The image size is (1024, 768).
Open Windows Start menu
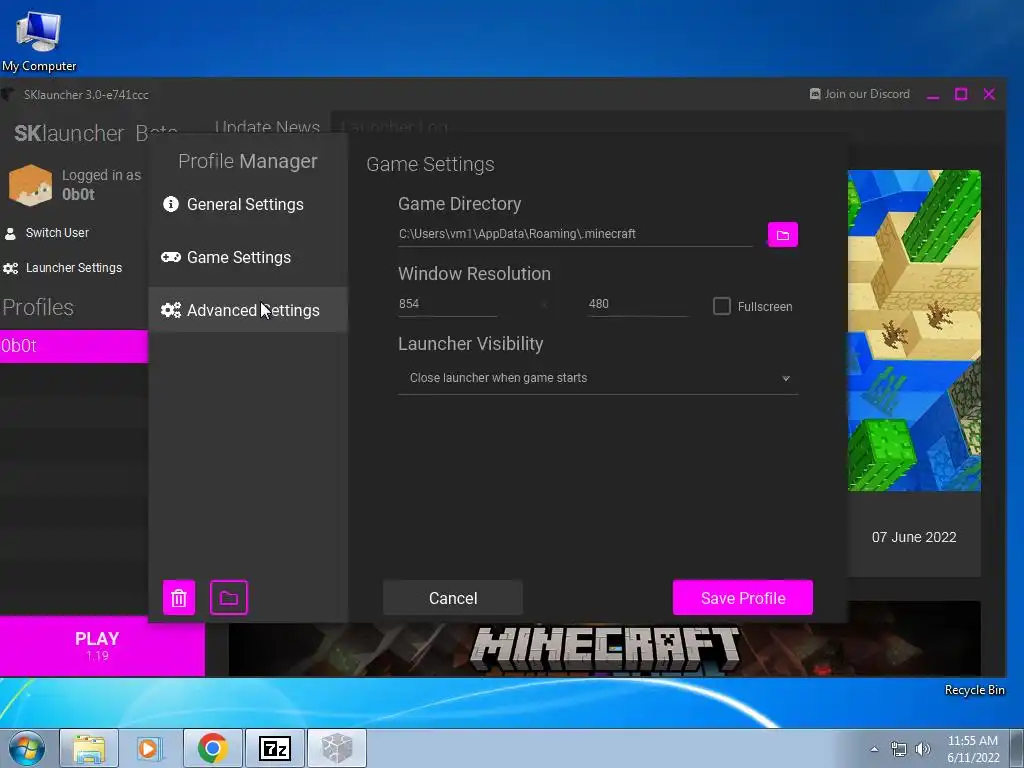[x=26, y=748]
